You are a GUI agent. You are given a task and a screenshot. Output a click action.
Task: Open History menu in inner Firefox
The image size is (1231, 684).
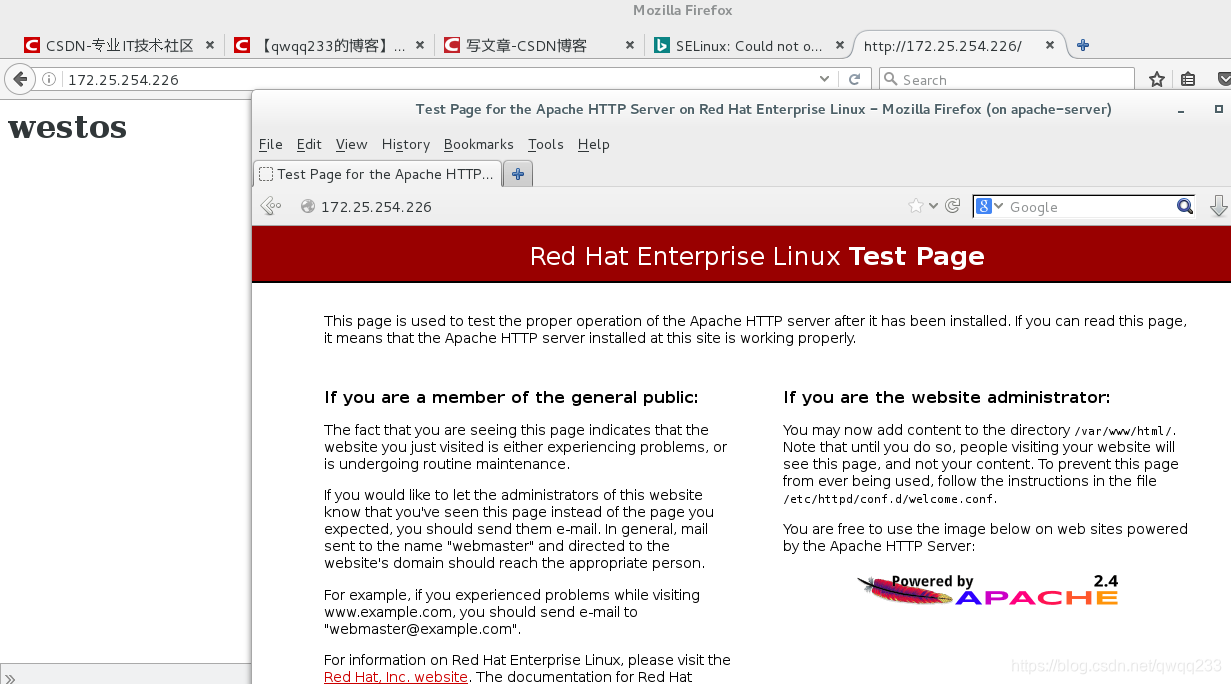coord(405,144)
